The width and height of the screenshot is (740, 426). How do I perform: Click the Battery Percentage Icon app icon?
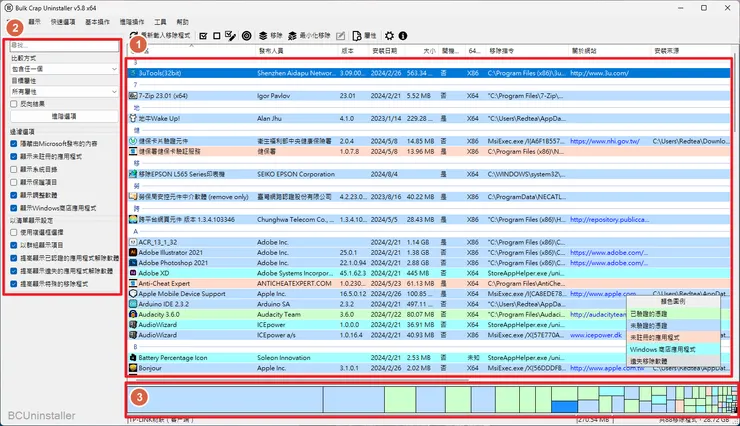[x=133, y=358]
